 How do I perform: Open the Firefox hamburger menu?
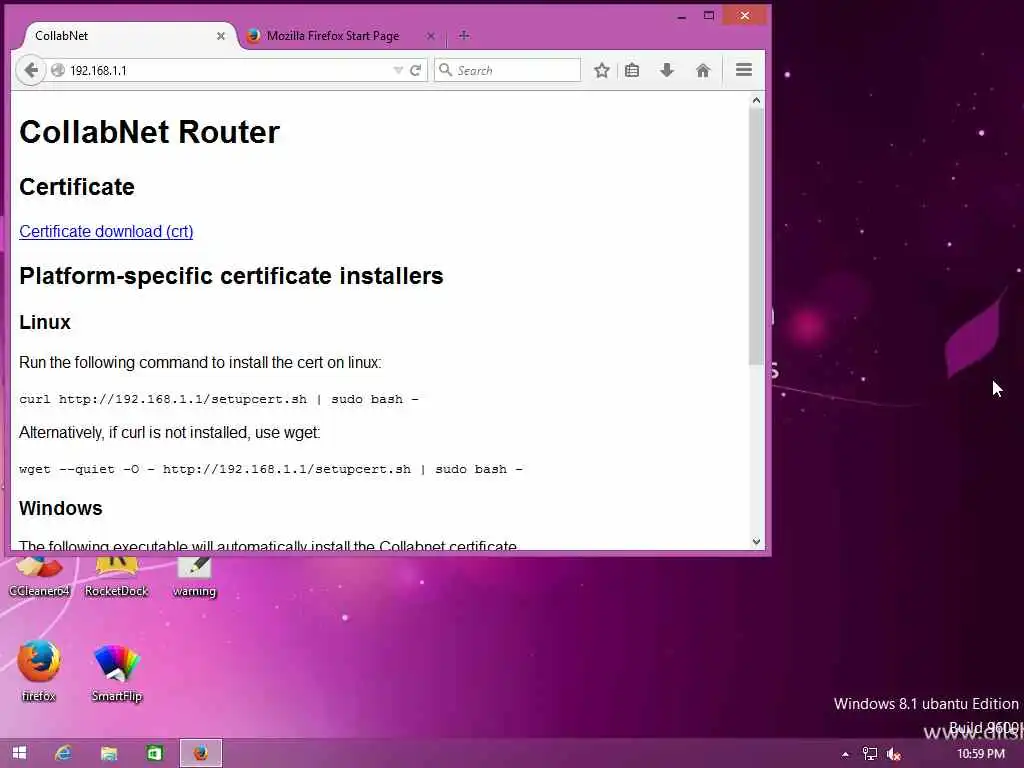coord(744,70)
